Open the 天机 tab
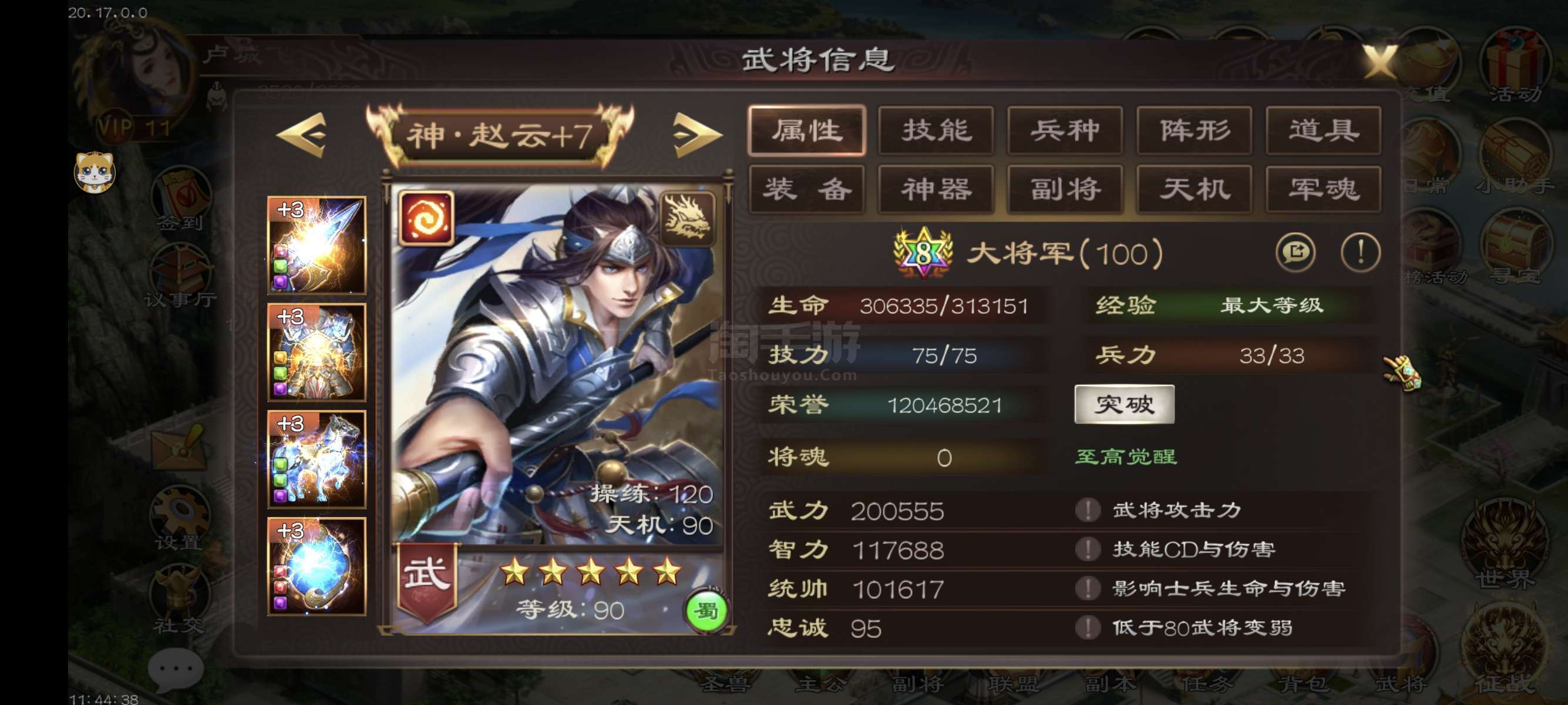Screen dimensions: 1568x705 click(1194, 189)
